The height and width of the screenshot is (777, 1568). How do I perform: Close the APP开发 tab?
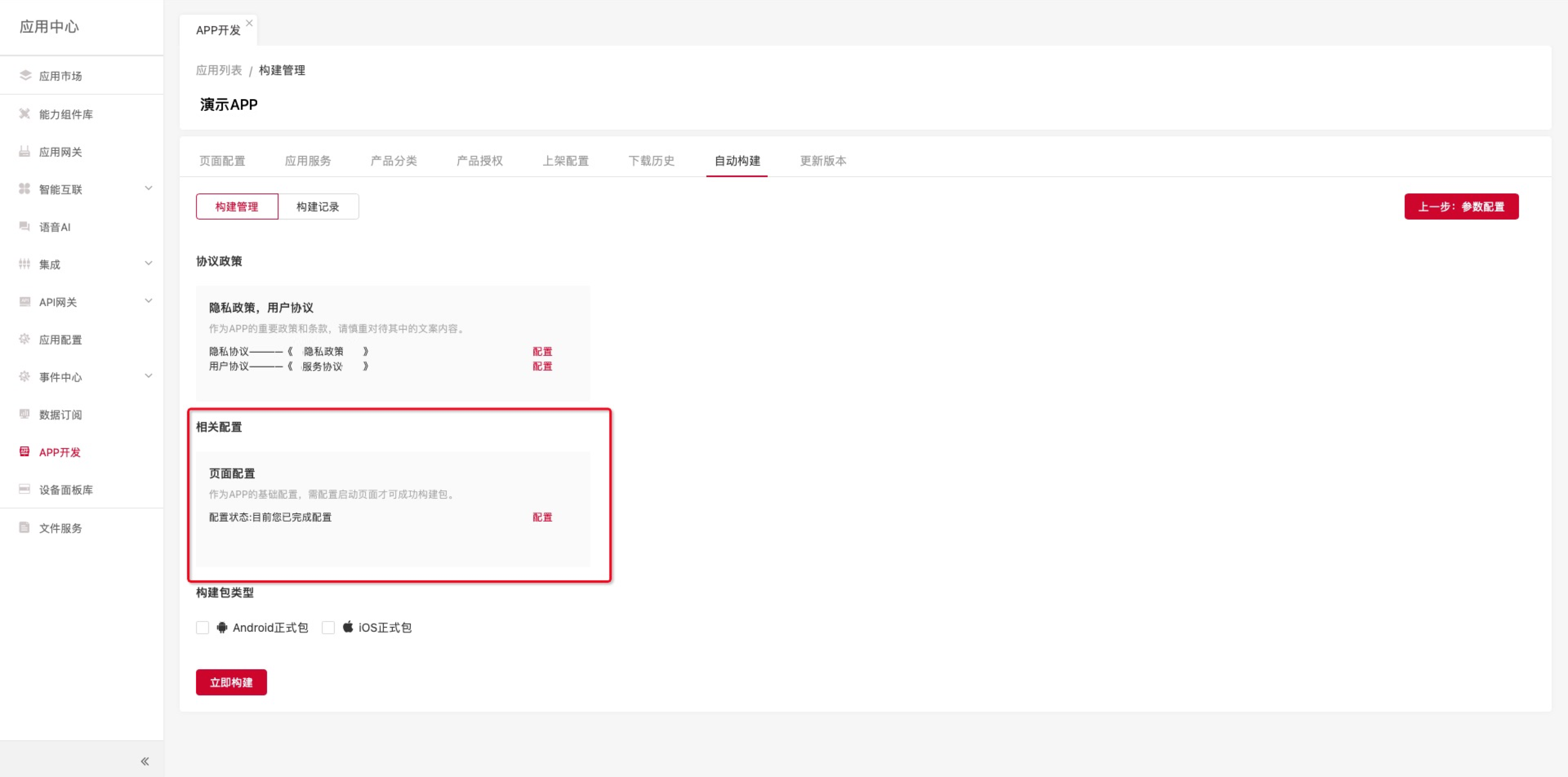click(x=249, y=23)
